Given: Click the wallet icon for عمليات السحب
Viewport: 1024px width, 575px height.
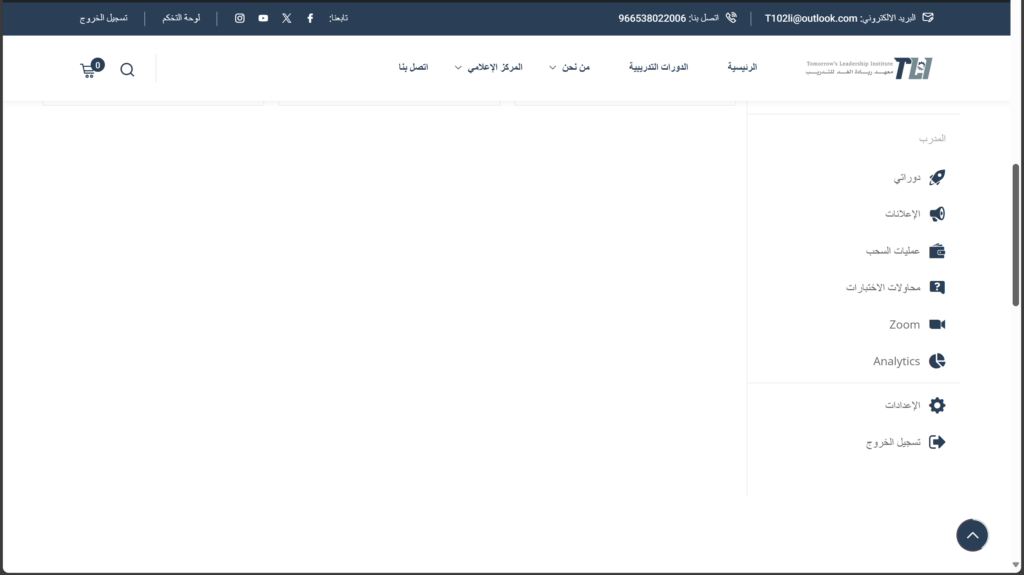Looking at the screenshot, I should [937, 251].
